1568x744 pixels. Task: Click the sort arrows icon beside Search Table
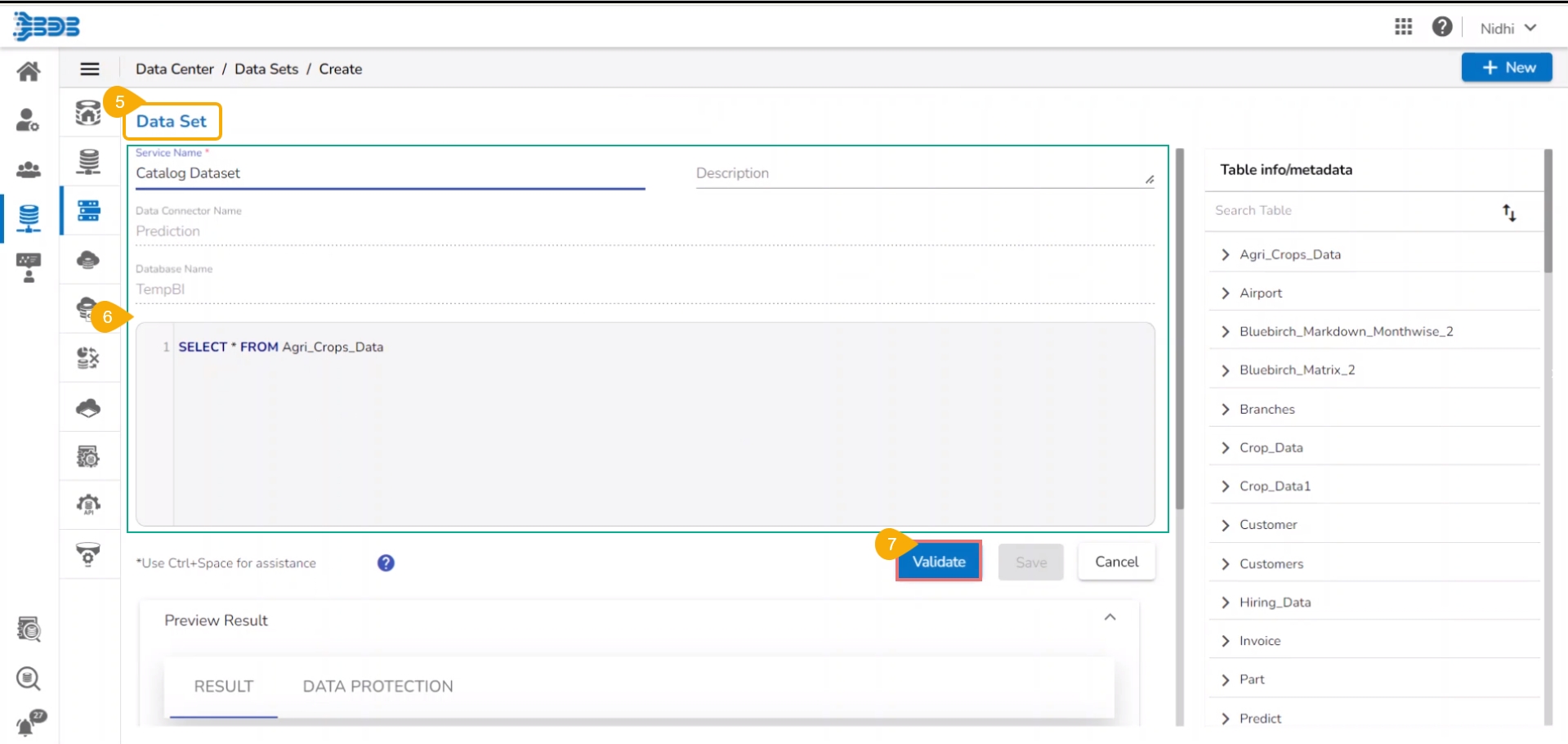click(1509, 213)
